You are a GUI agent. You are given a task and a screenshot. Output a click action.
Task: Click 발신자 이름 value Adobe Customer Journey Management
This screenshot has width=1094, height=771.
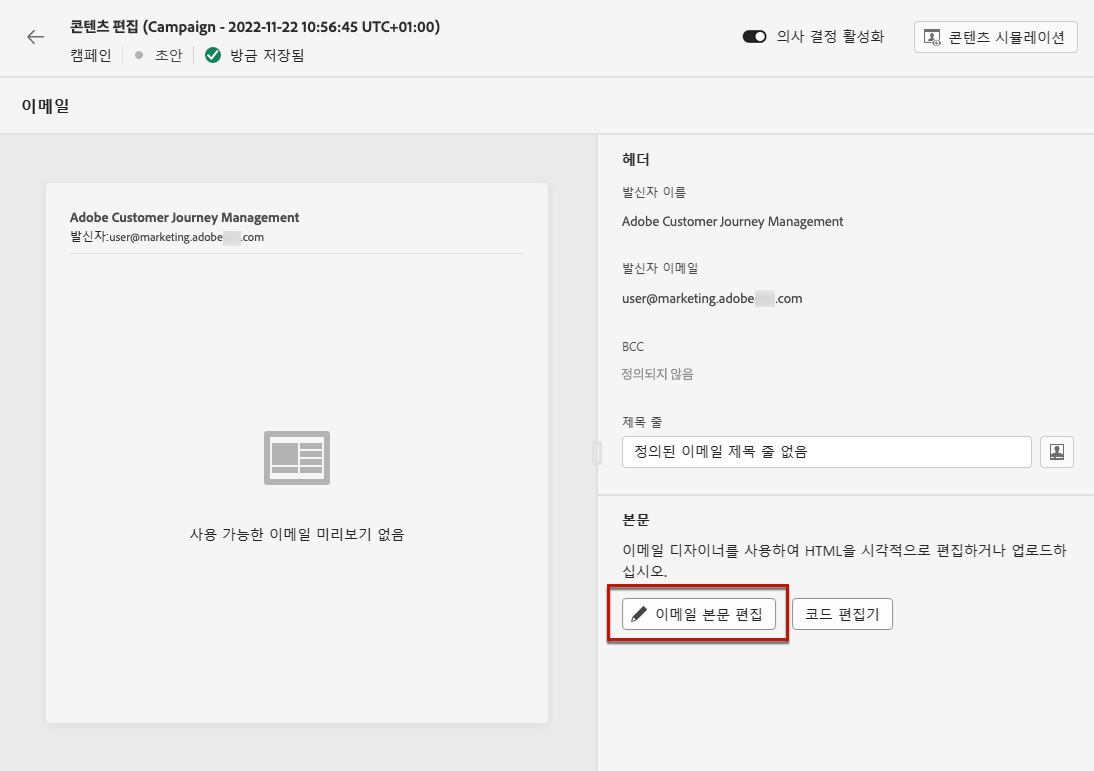[733, 222]
